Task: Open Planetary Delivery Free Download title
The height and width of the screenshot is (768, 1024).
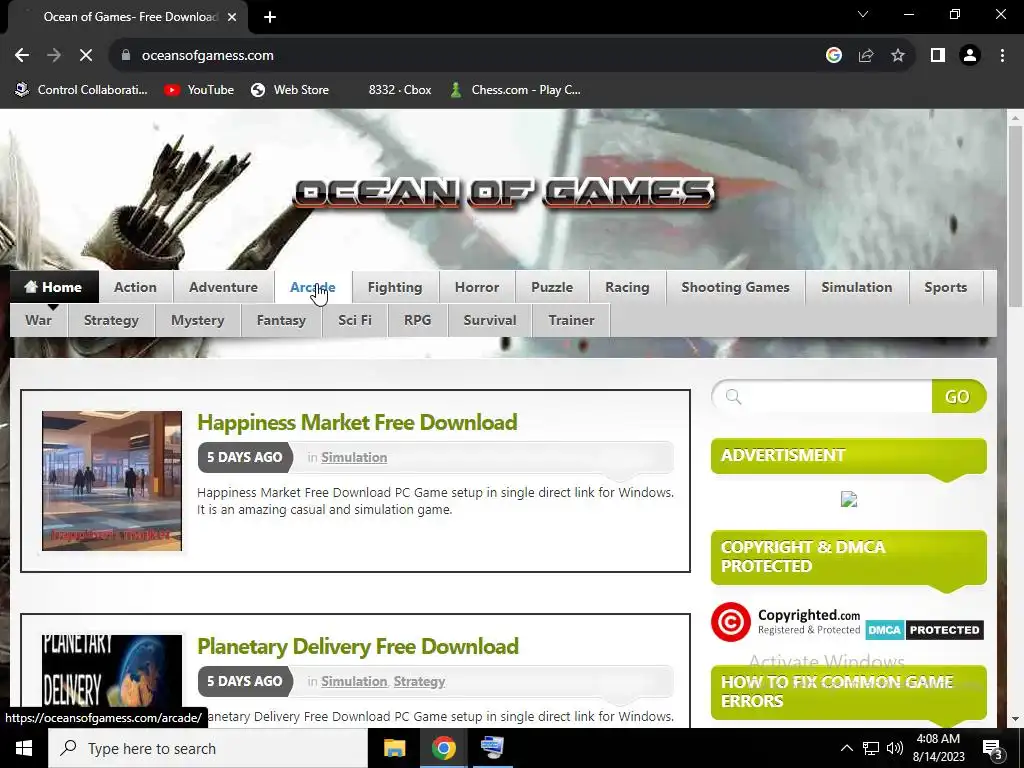Action: [x=358, y=647]
